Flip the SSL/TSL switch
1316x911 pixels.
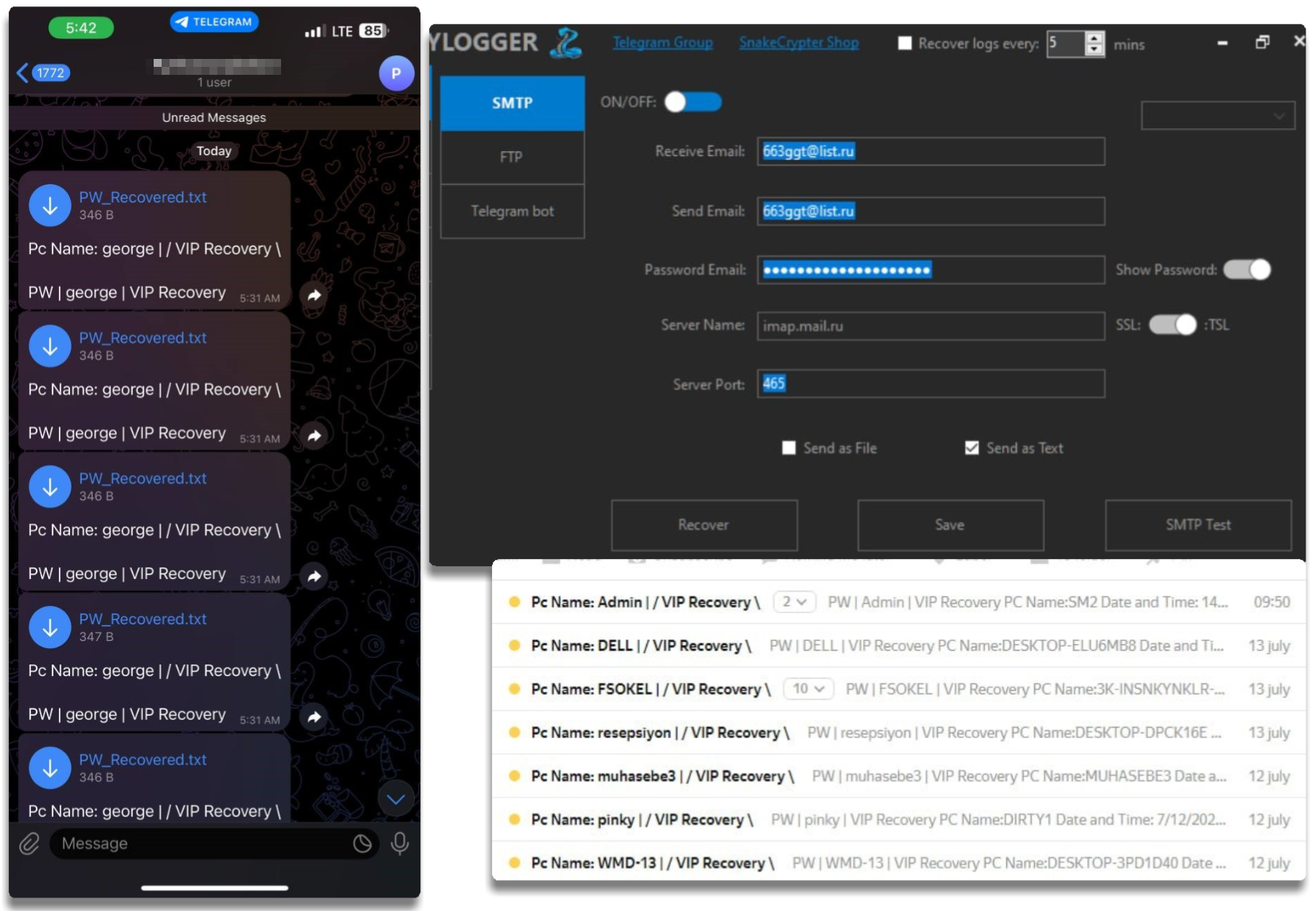coord(1172,325)
